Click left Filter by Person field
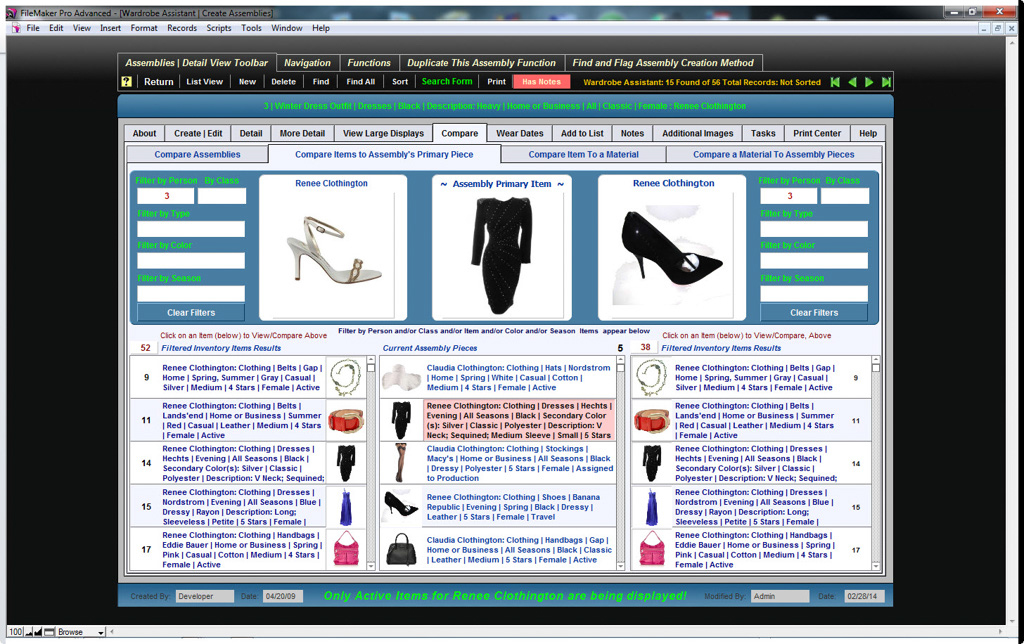This screenshot has width=1024, height=644. tap(166, 196)
